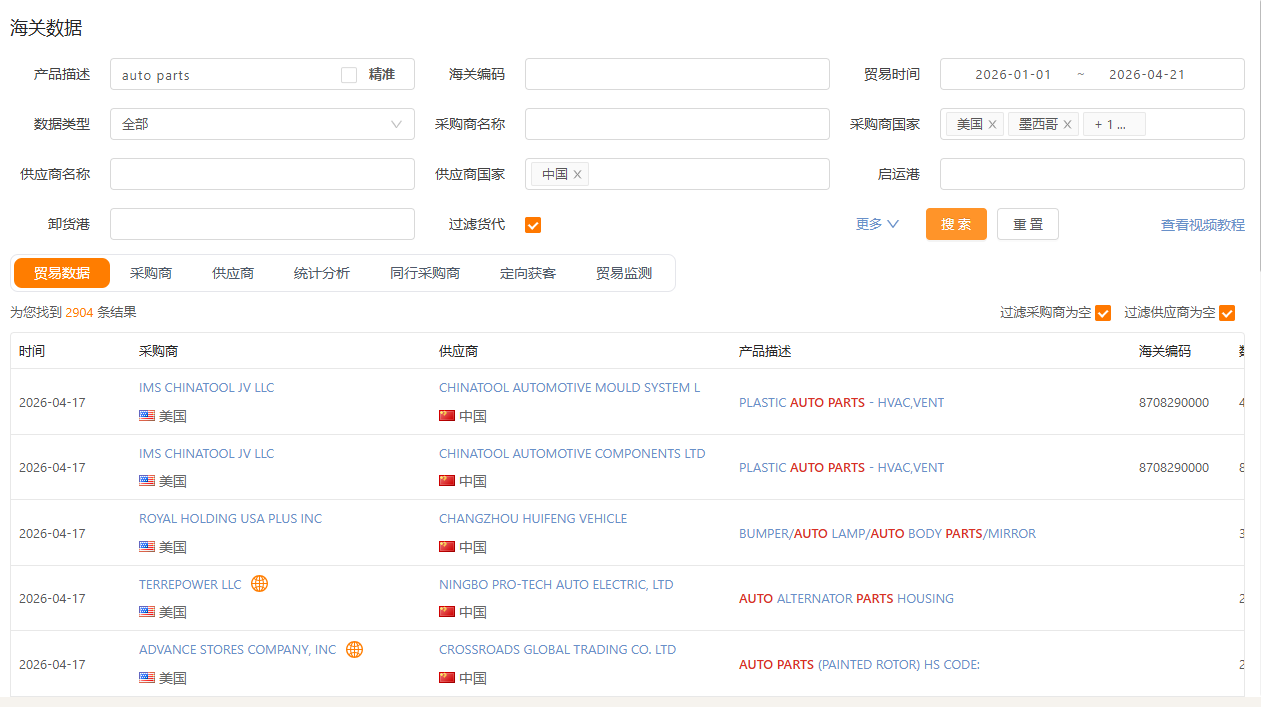Open CHINATOOL AUTOMOTIVE MOULD SYSTEM L supplier
The width and height of the screenshot is (1261, 707).
tap(569, 387)
